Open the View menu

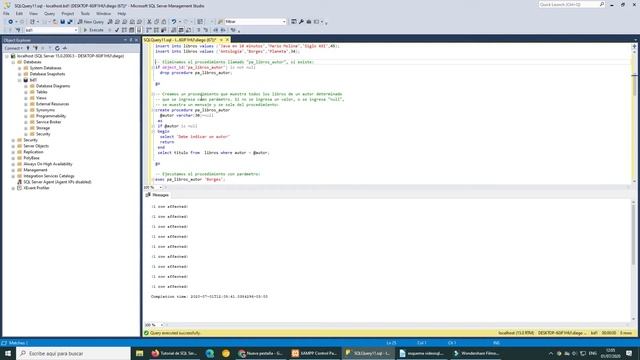[x=33, y=13]
